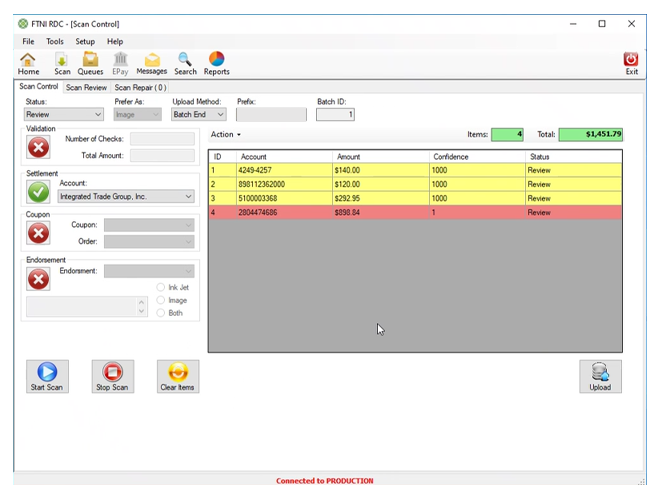The width and height of the screenshot is (659, 492).
Task: Click the Account column header
Action: click(284, 157)
